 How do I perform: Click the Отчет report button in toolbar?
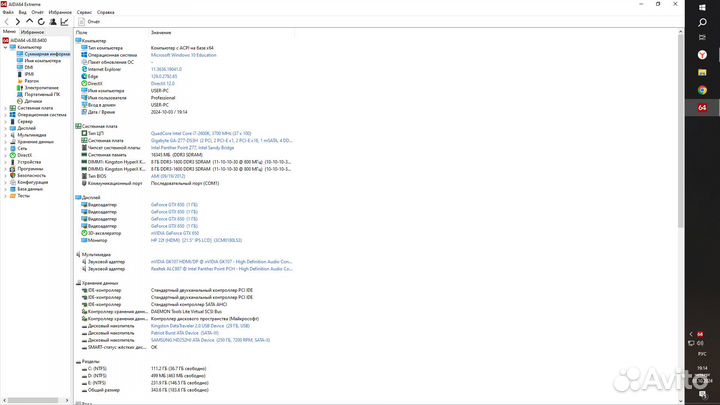[x=89, y=22]
